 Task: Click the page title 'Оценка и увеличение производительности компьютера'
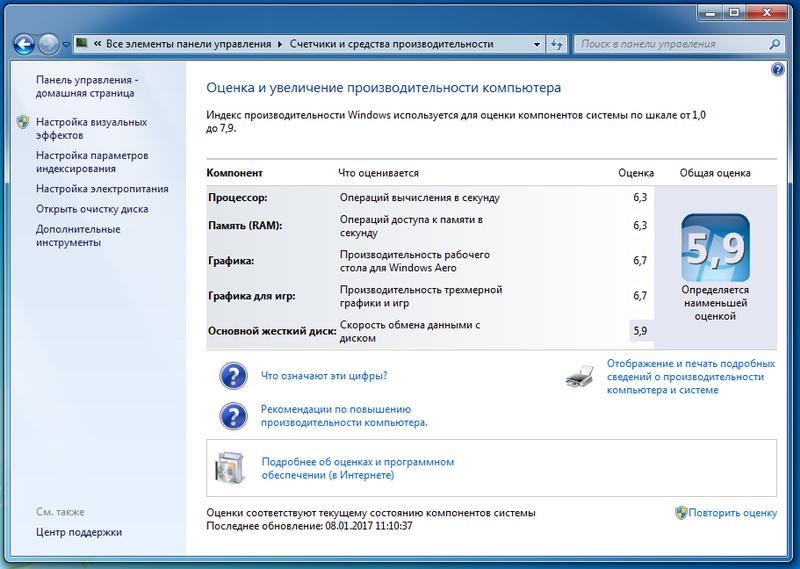383,88
